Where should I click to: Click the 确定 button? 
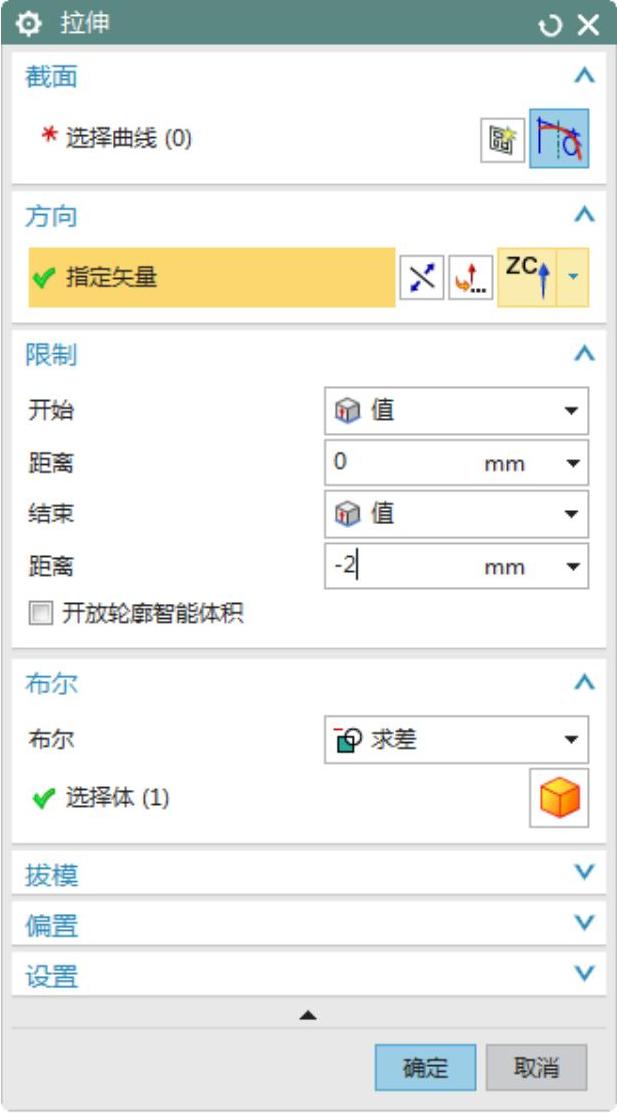(x=425, y=1067)
